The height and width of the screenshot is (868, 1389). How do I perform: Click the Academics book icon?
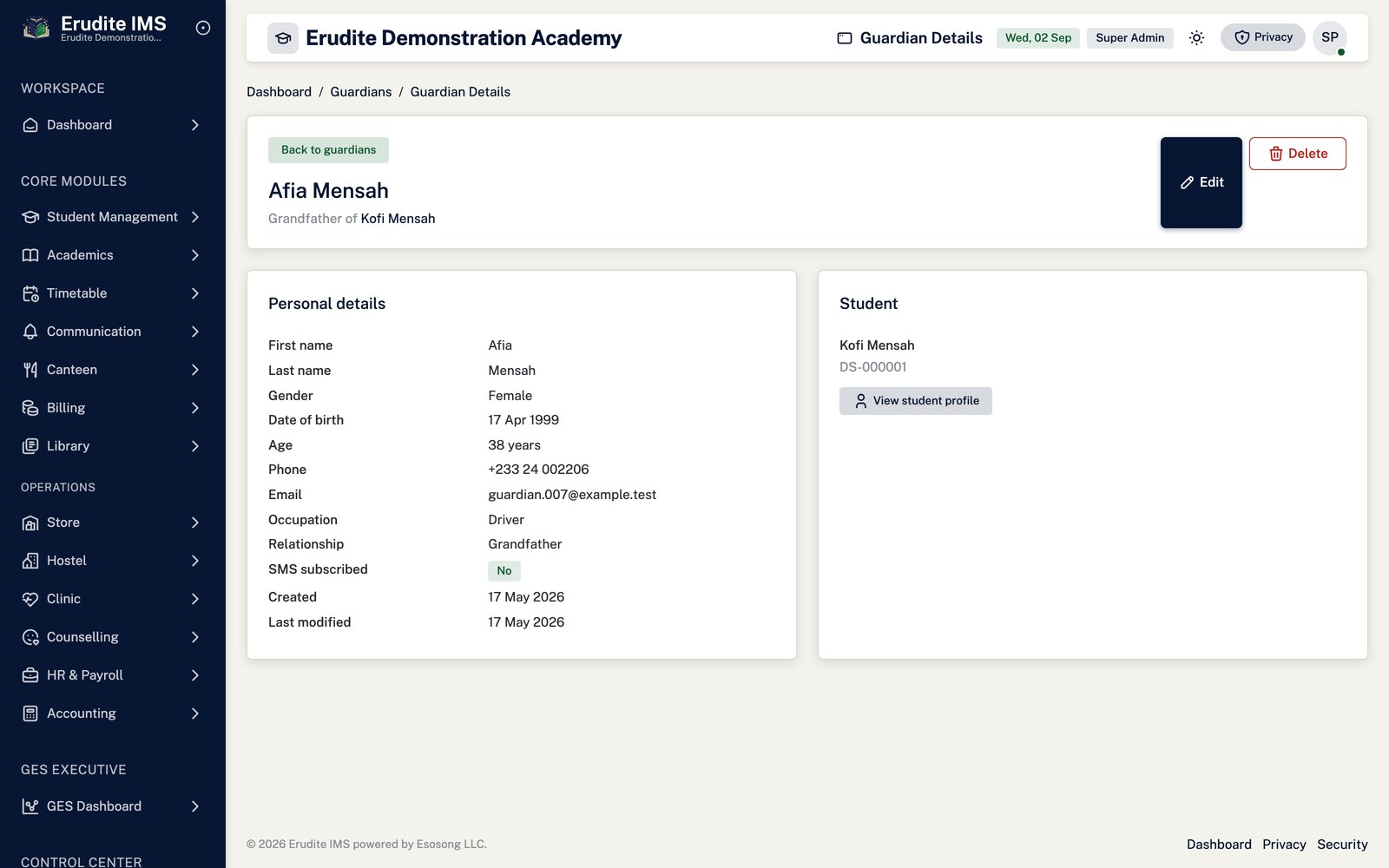point(30,255)
